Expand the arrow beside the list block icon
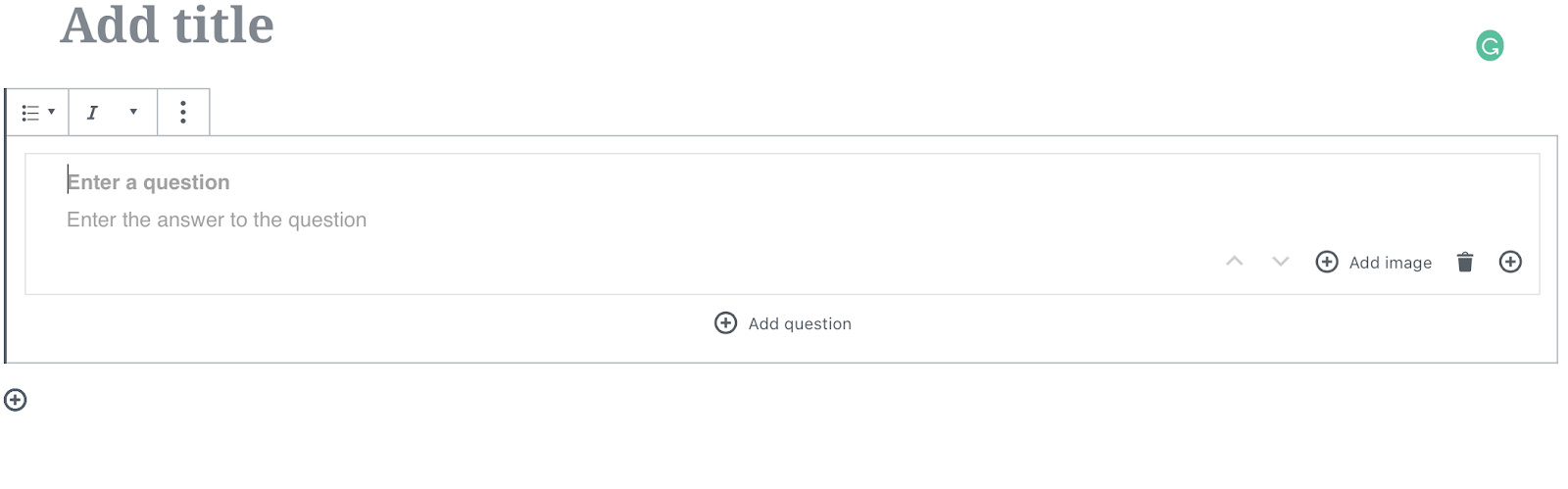This screenshot has height=489, width=1568. [51, 112]
